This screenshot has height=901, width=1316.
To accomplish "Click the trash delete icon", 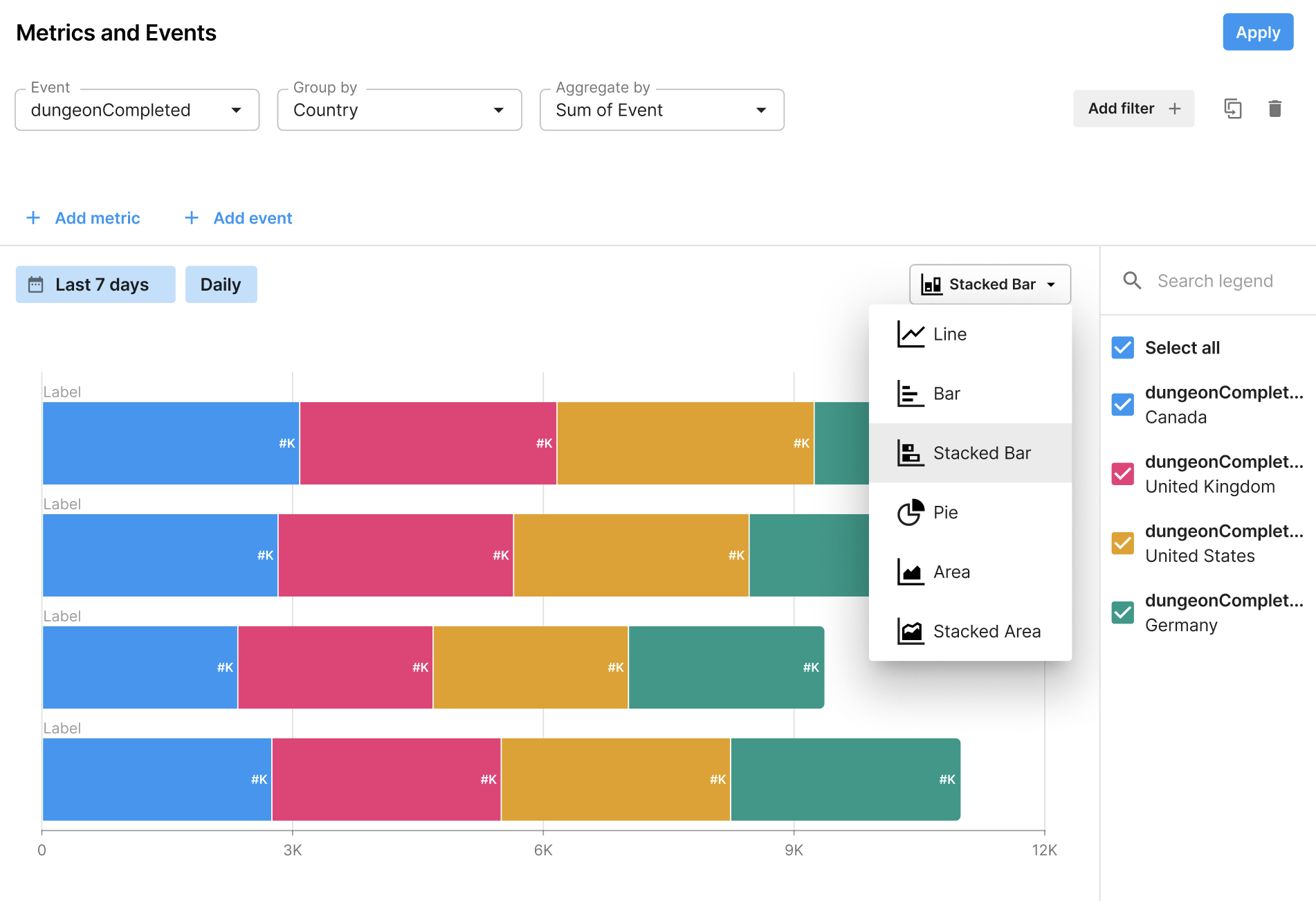I will (x=1274, y=109).
